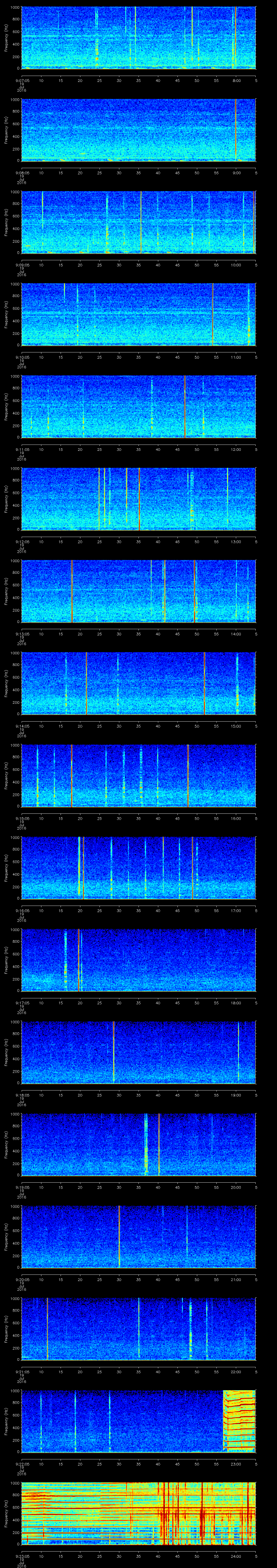
Task: Click the "18:00" minute tick label
Action: click(x=236, y=1003)
